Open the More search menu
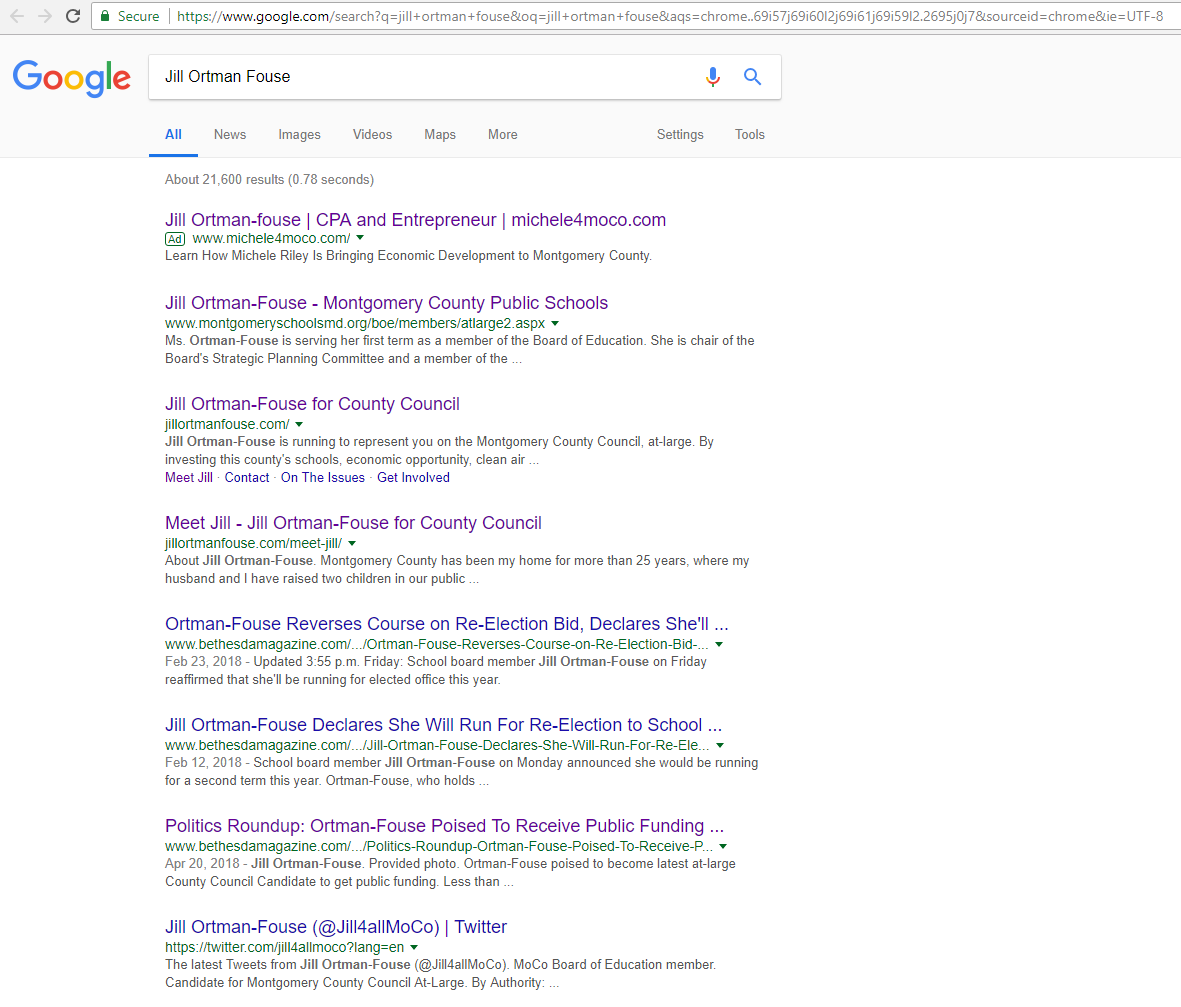 click(x=502, y=135)
